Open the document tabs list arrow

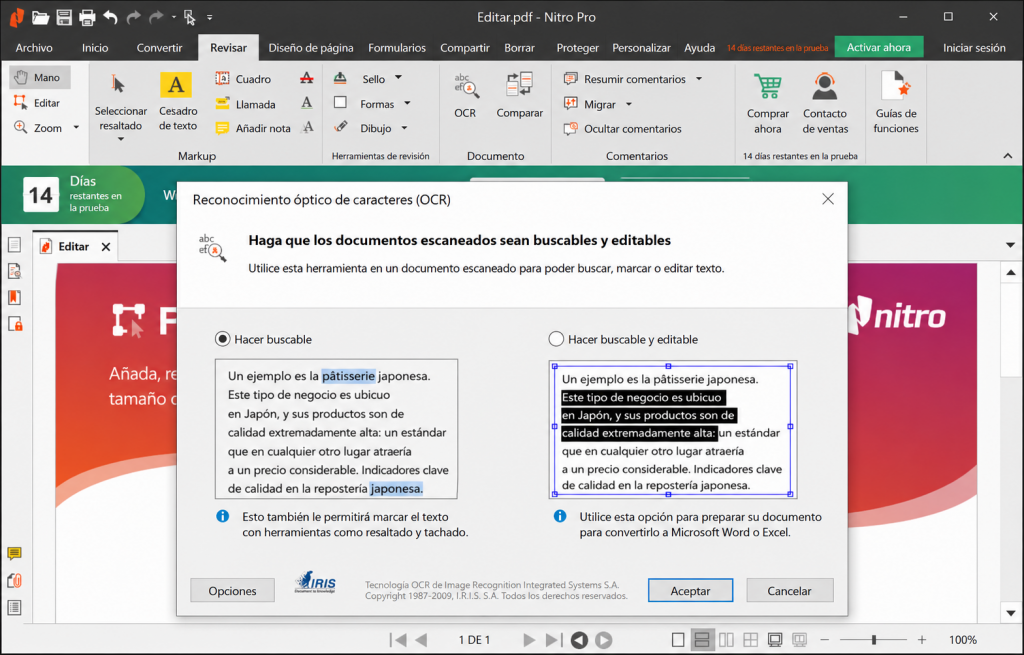pyautogui.click(x=1010, y=246)
